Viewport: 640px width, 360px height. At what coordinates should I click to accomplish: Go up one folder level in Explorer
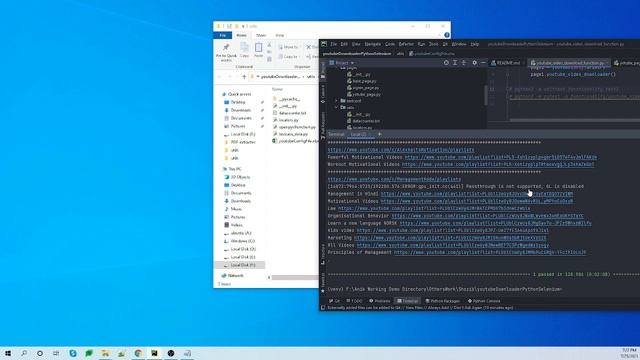click(244, 77)
